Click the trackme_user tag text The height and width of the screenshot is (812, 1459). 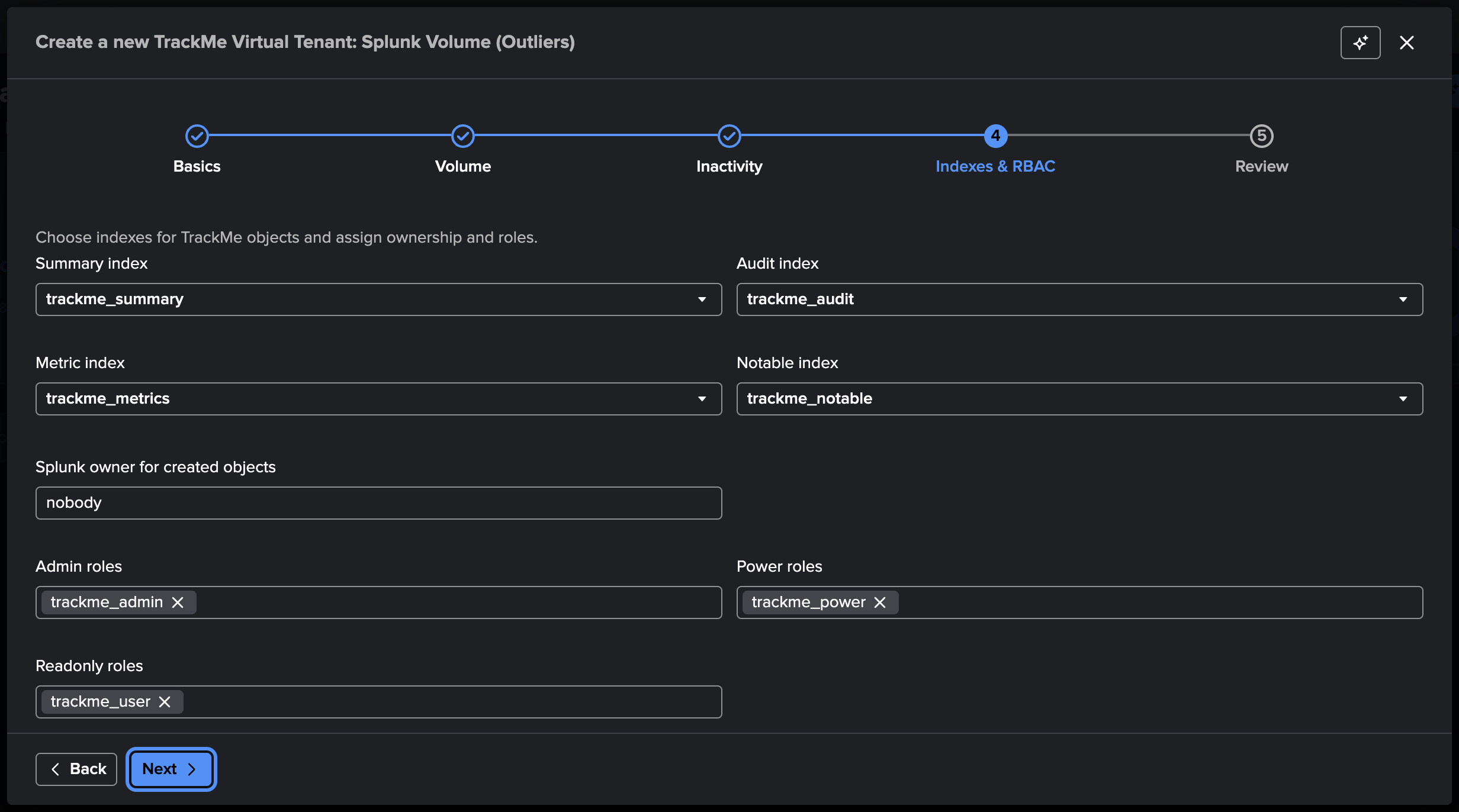(x=101, y=702)
